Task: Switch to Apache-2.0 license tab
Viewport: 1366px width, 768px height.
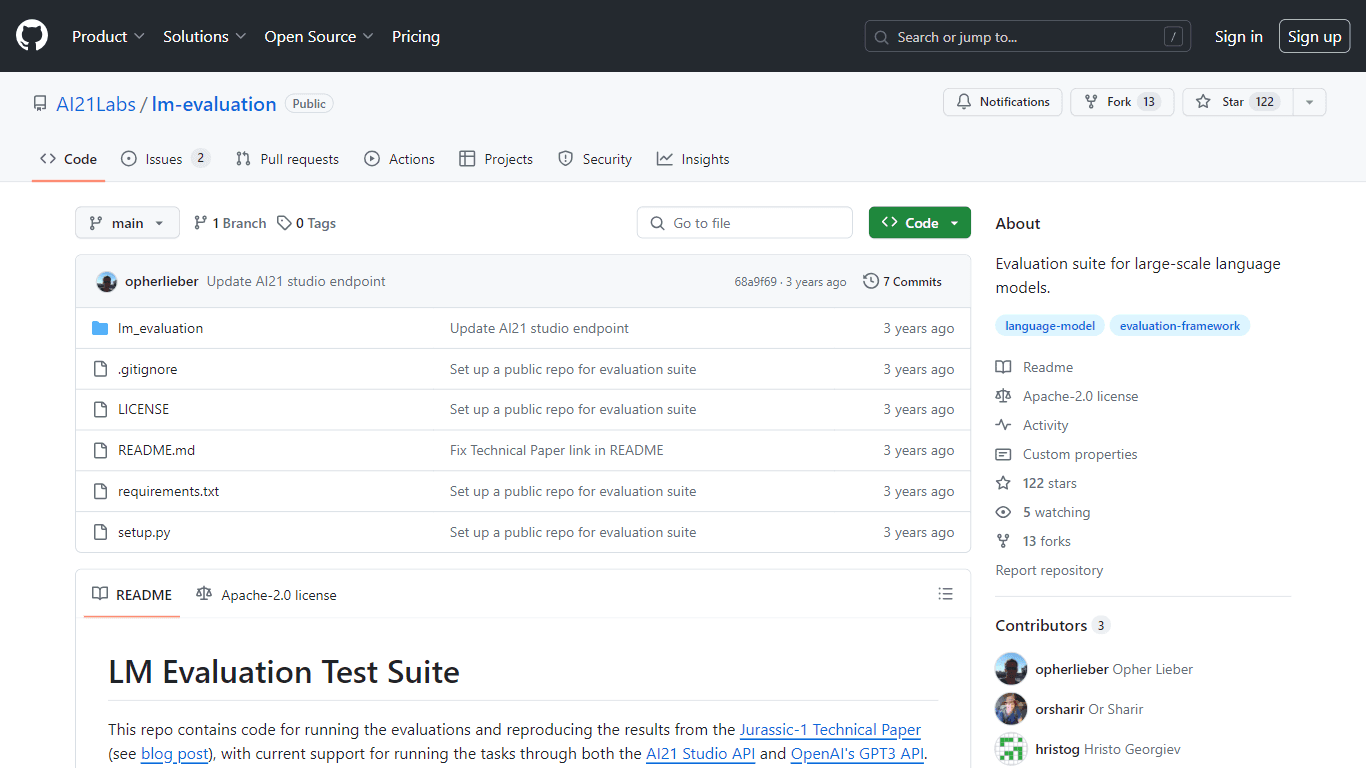Action: pyautogui.click(x=266, y=595)
